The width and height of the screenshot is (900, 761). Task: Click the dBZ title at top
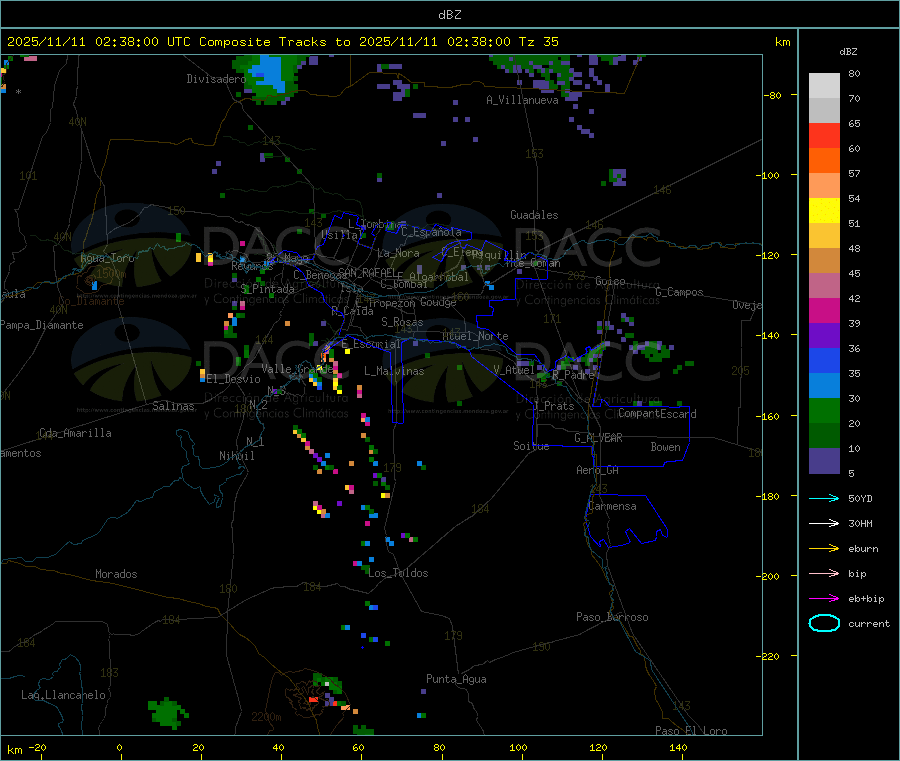(x=449, y=15)
